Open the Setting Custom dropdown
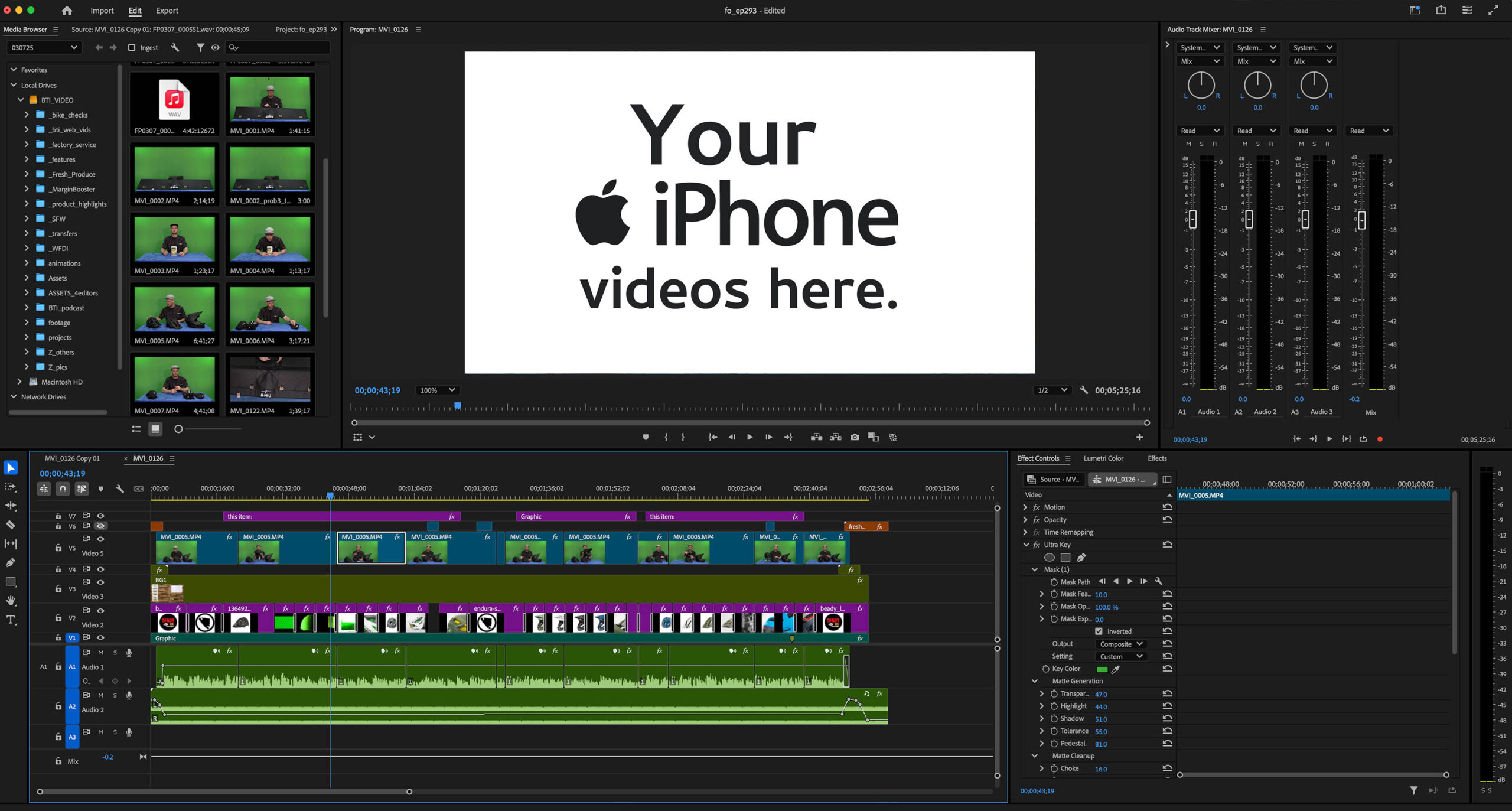The image size is (1512, 811). tap(1121, 656)
